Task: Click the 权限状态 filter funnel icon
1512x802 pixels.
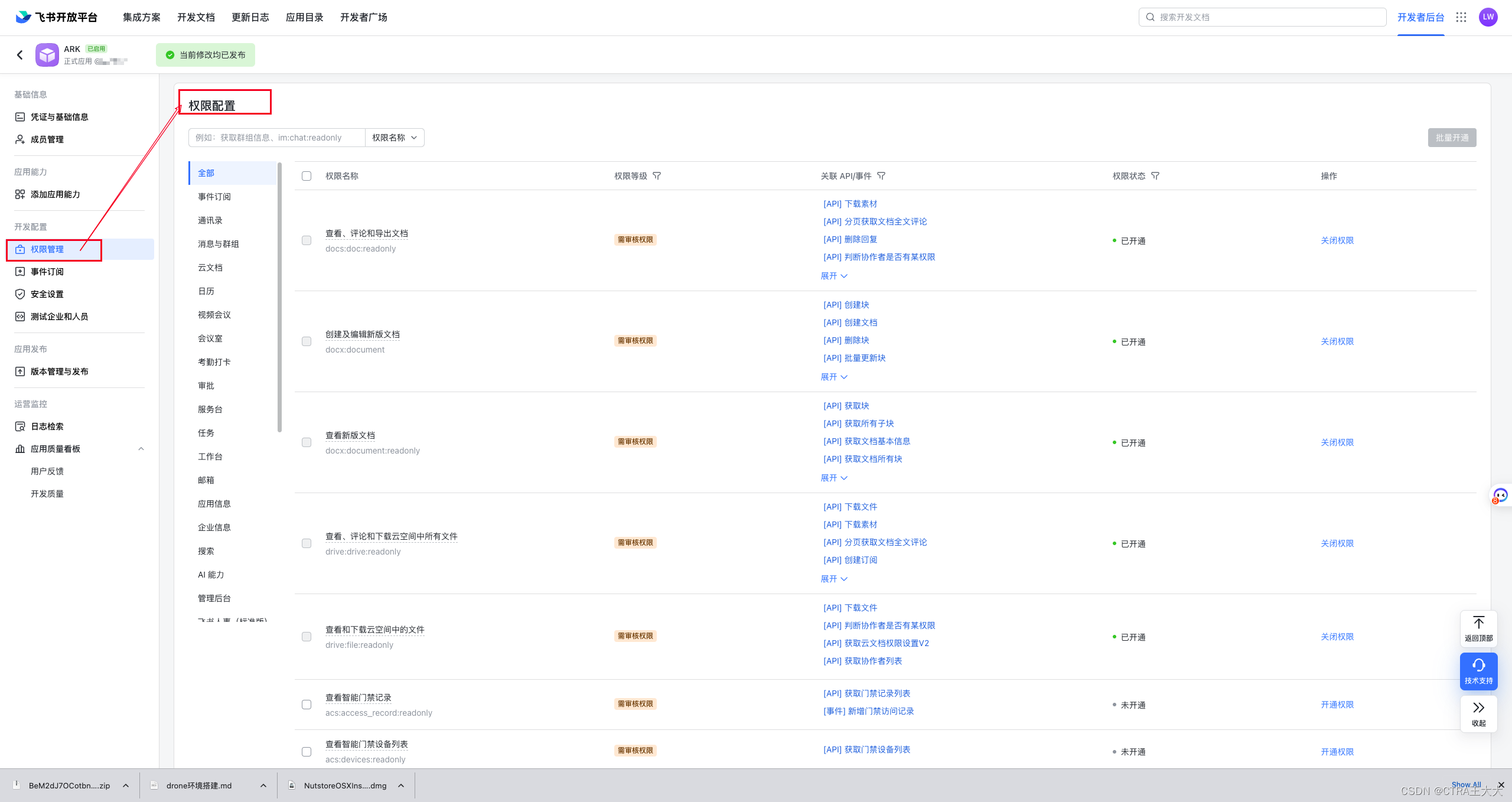Action: [1155, 176]
